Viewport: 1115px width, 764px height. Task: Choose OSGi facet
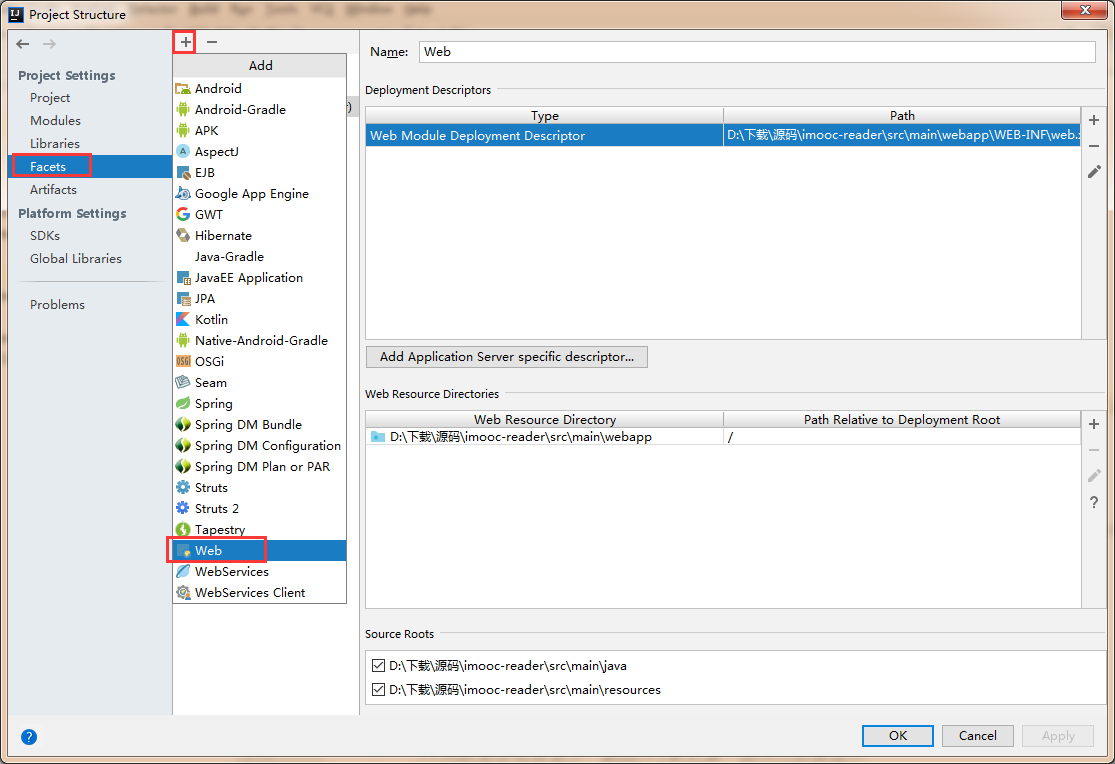(x=260, y=361)
